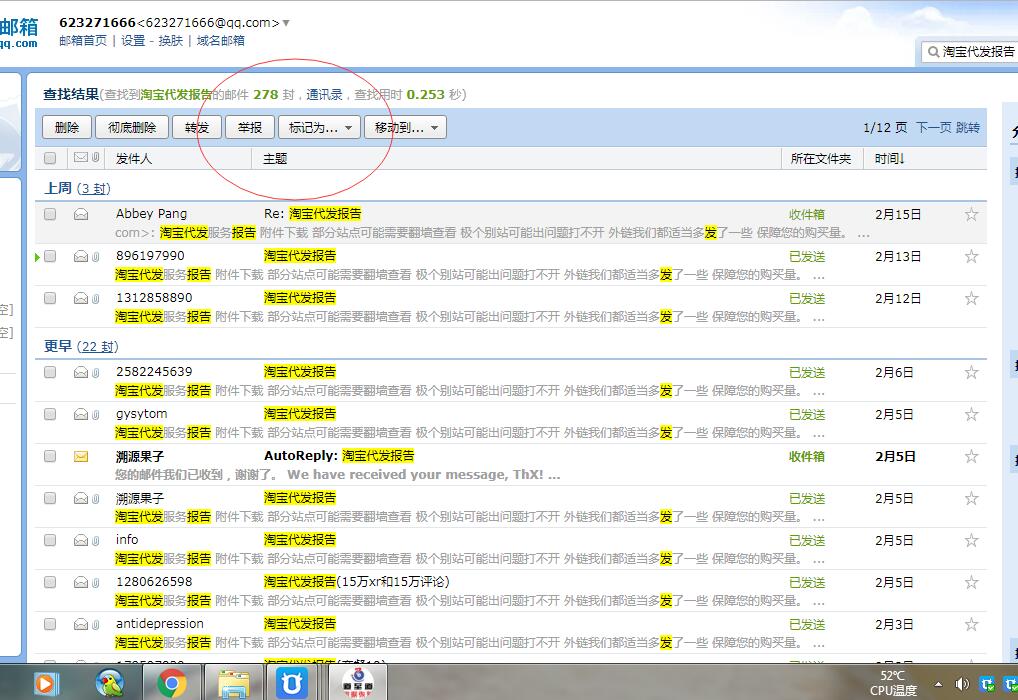
Task: Star the 2582245639 email
Action: tap(971, 372)
